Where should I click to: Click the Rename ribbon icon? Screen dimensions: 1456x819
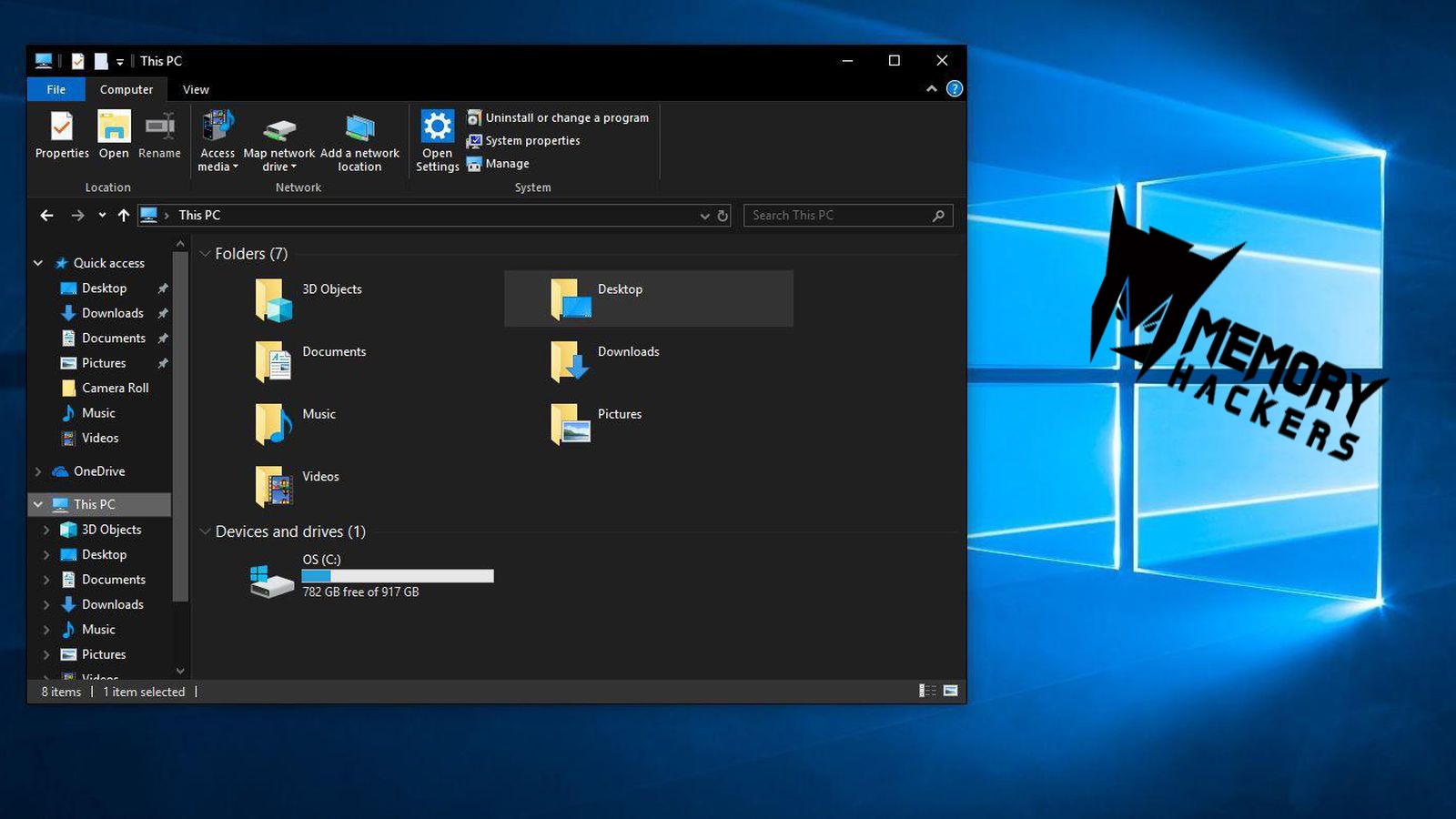coord(160,127)
